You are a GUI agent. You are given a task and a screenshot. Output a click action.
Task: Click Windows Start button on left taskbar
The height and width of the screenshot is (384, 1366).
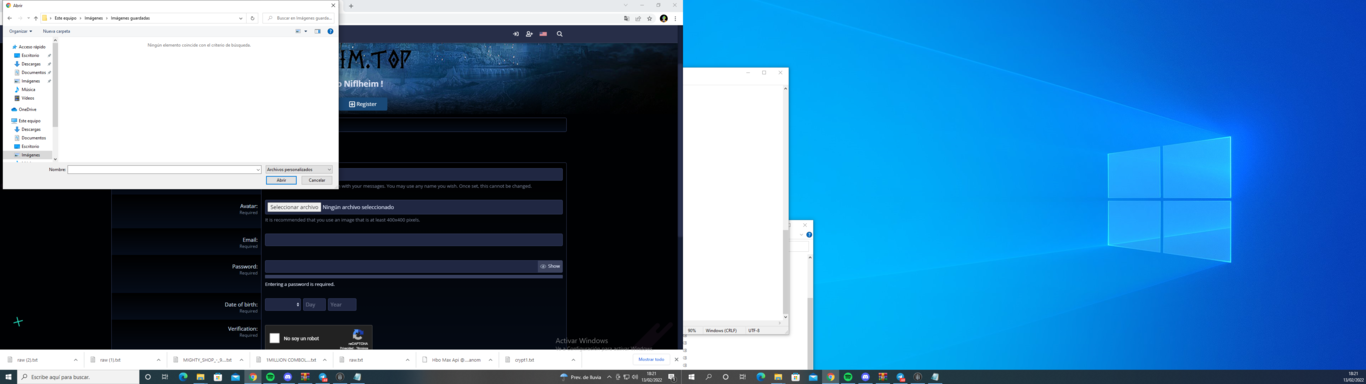[9, 377]
